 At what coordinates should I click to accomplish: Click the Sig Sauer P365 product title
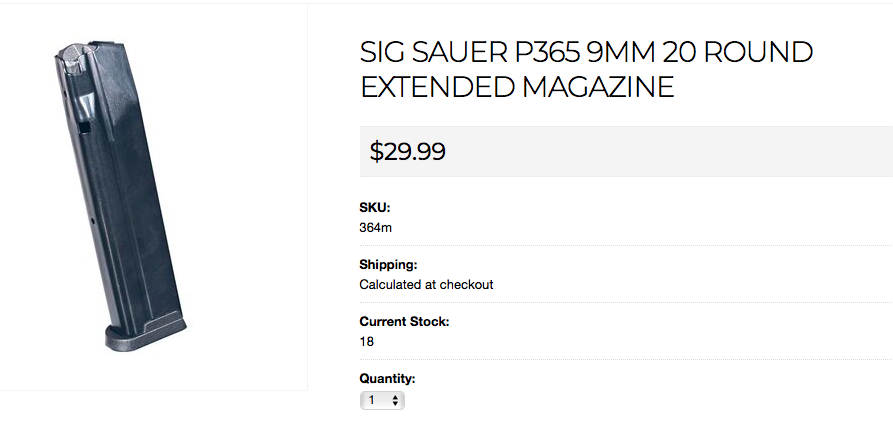point(586,69)
